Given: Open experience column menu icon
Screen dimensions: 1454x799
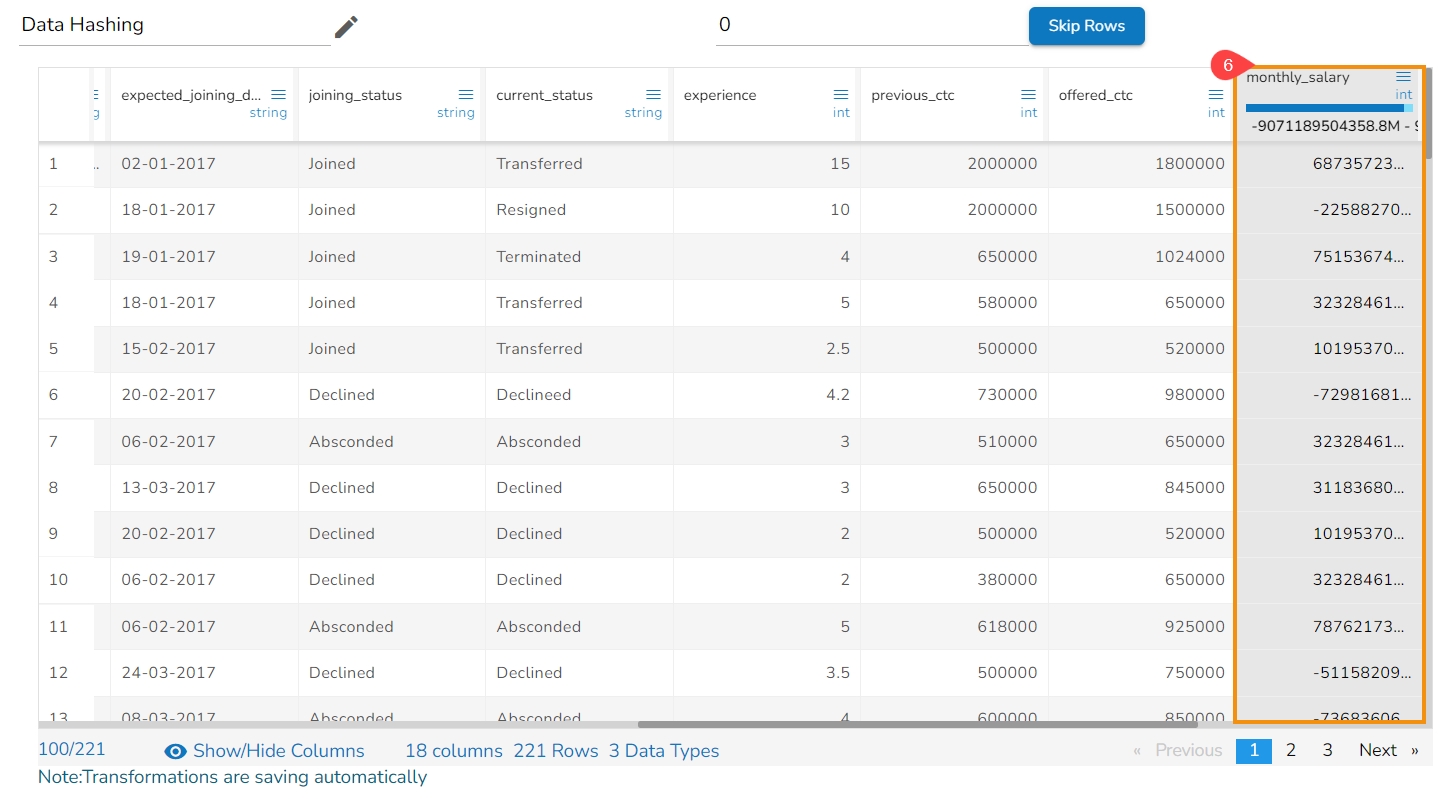Looking at the screenshot, I should tap(841, 95).
